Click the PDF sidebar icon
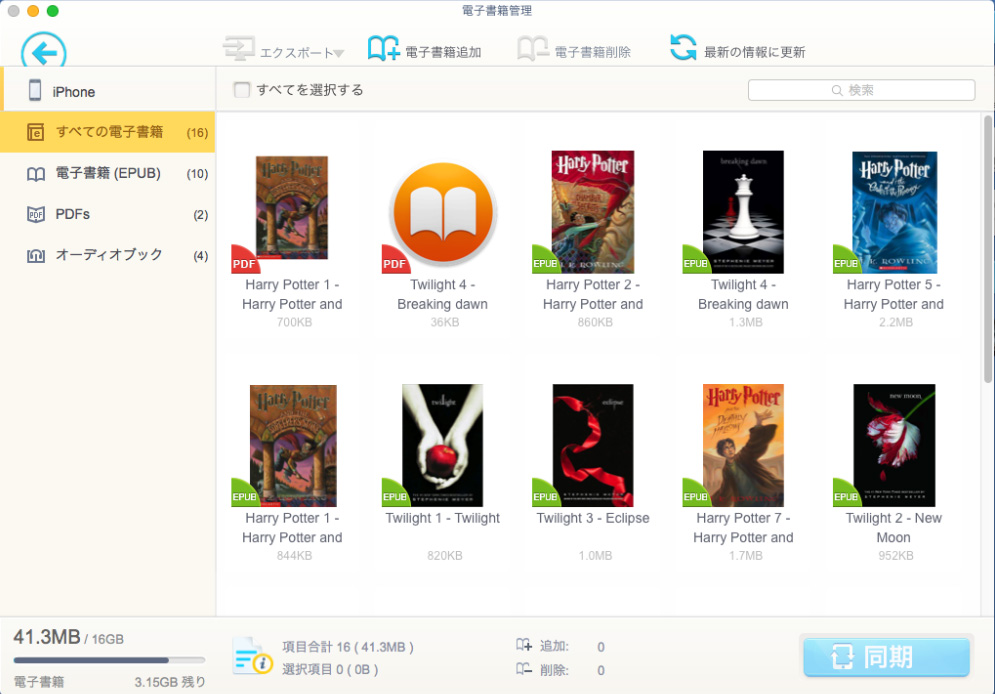 (36, 214)
